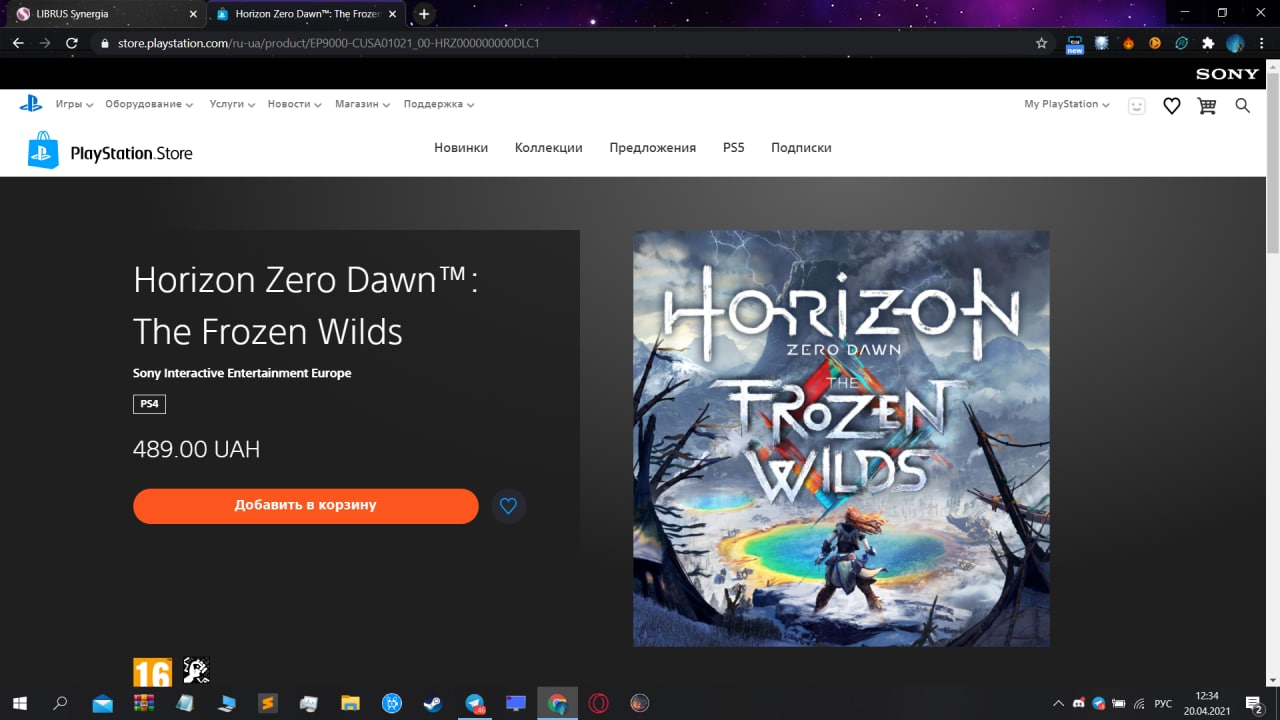Open the Windows Start menu
1280x720 pixels.
tap(19, 703)
